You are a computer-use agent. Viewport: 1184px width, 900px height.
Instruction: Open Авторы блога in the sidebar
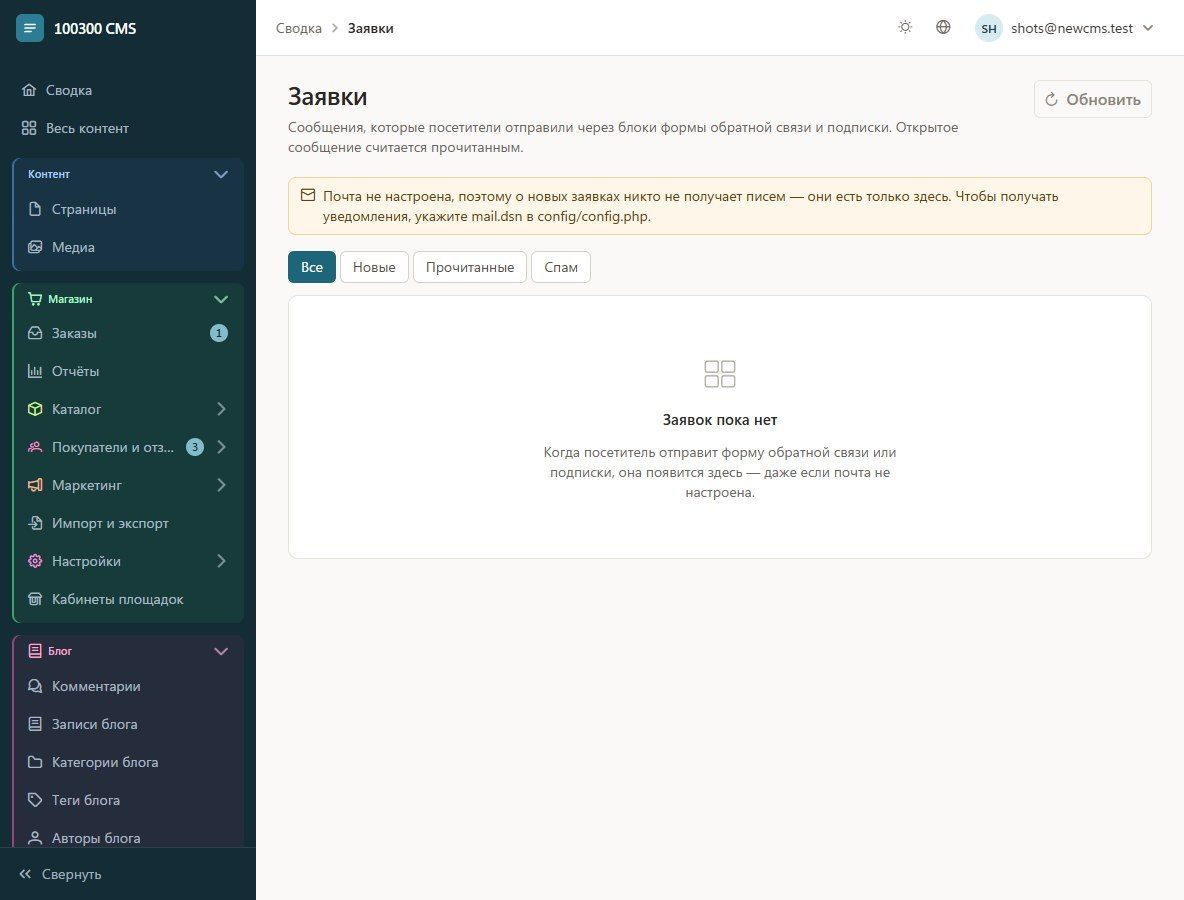point(128,838)
